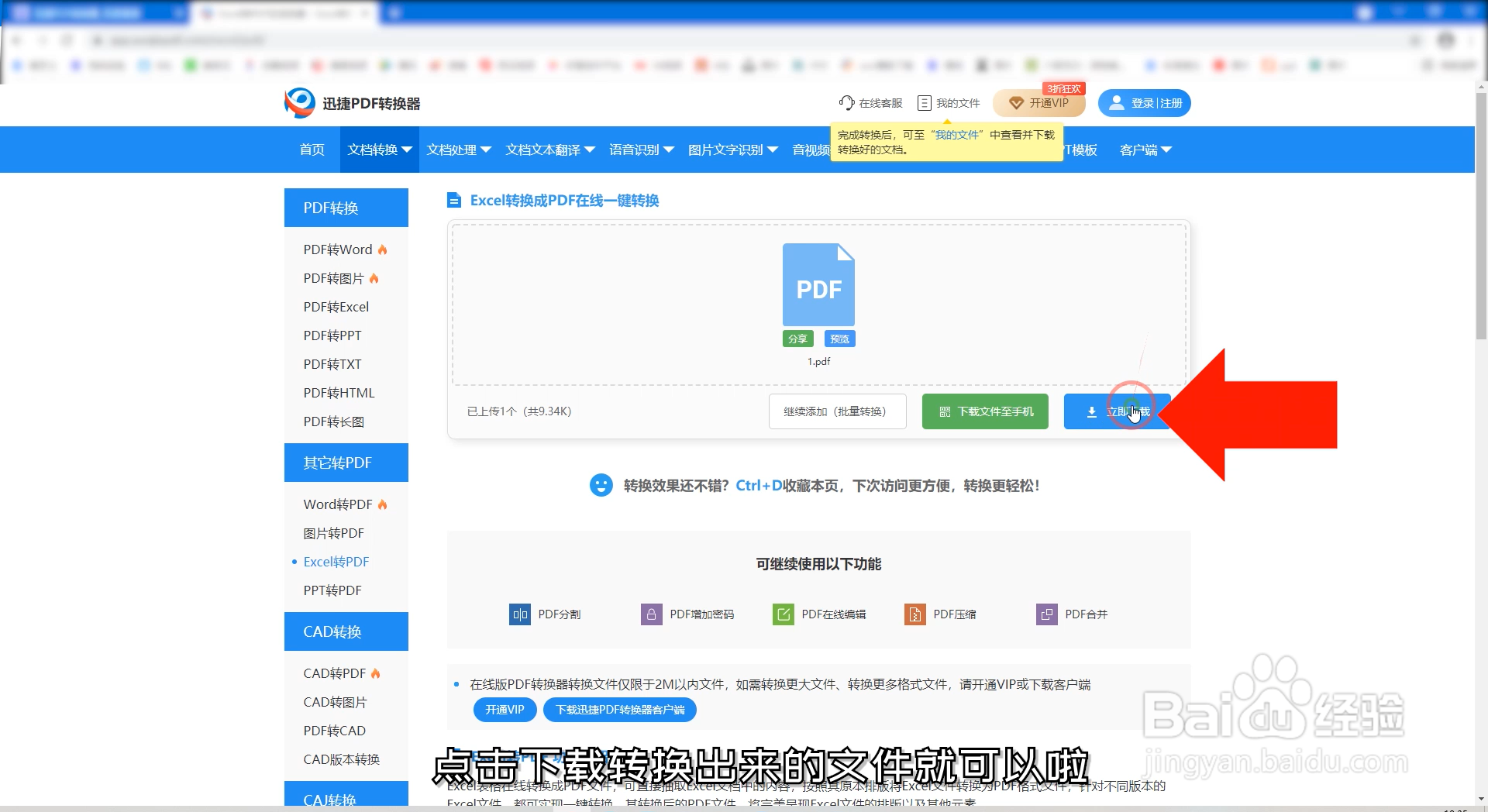The height and width of the screenshot is (812, 1488).
Task: Click the 在线客服 headset icon
Action: click(846, 102)
